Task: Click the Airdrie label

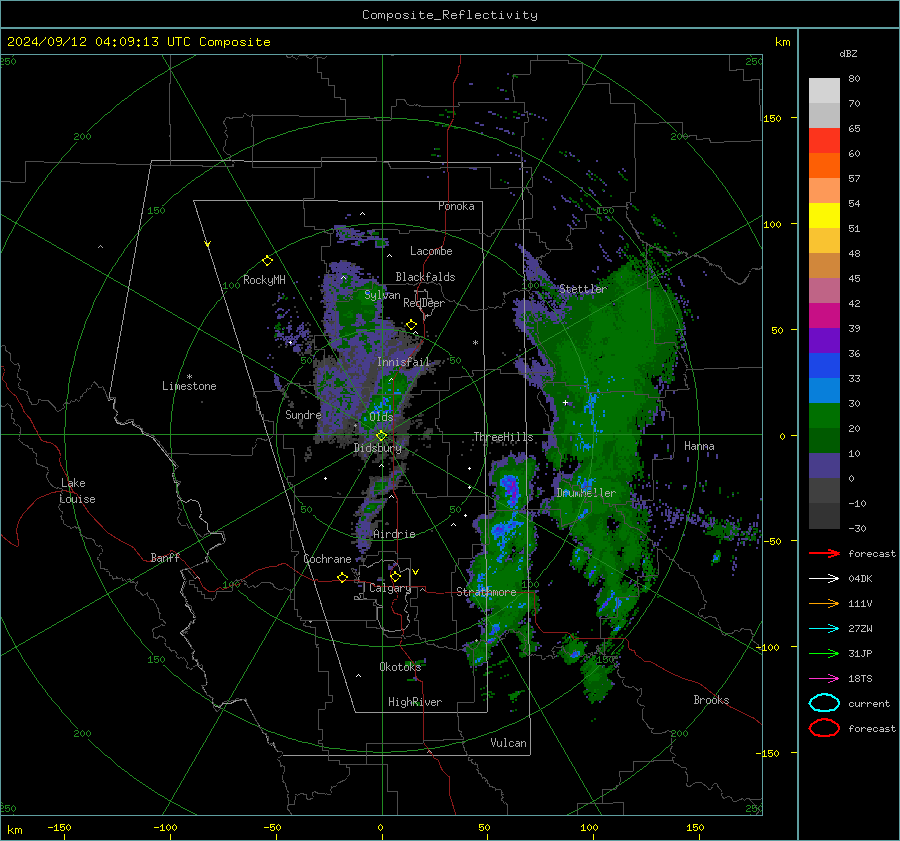Action: point(394,534)
